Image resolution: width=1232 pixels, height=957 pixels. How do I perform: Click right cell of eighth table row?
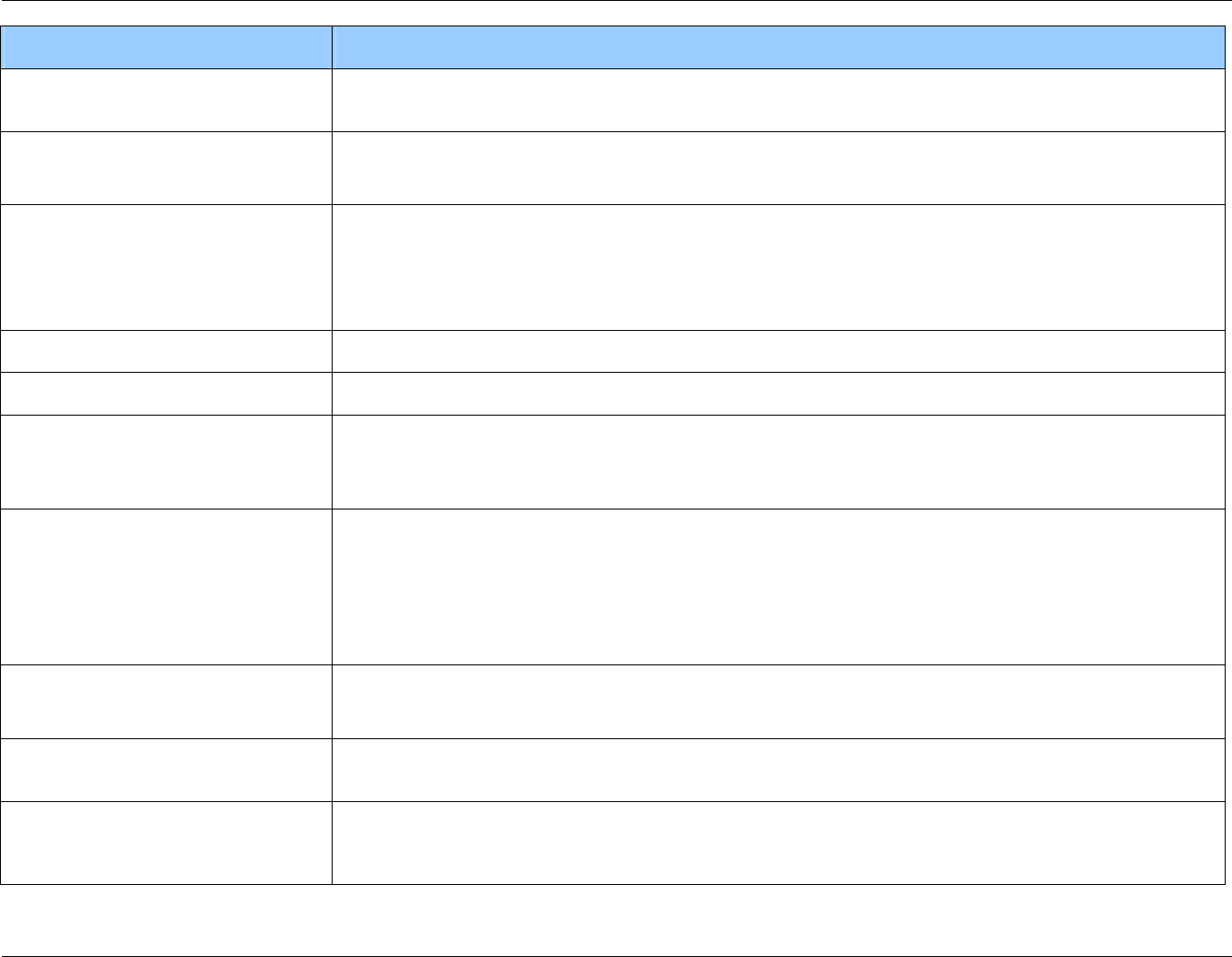(x=778, y=701)
